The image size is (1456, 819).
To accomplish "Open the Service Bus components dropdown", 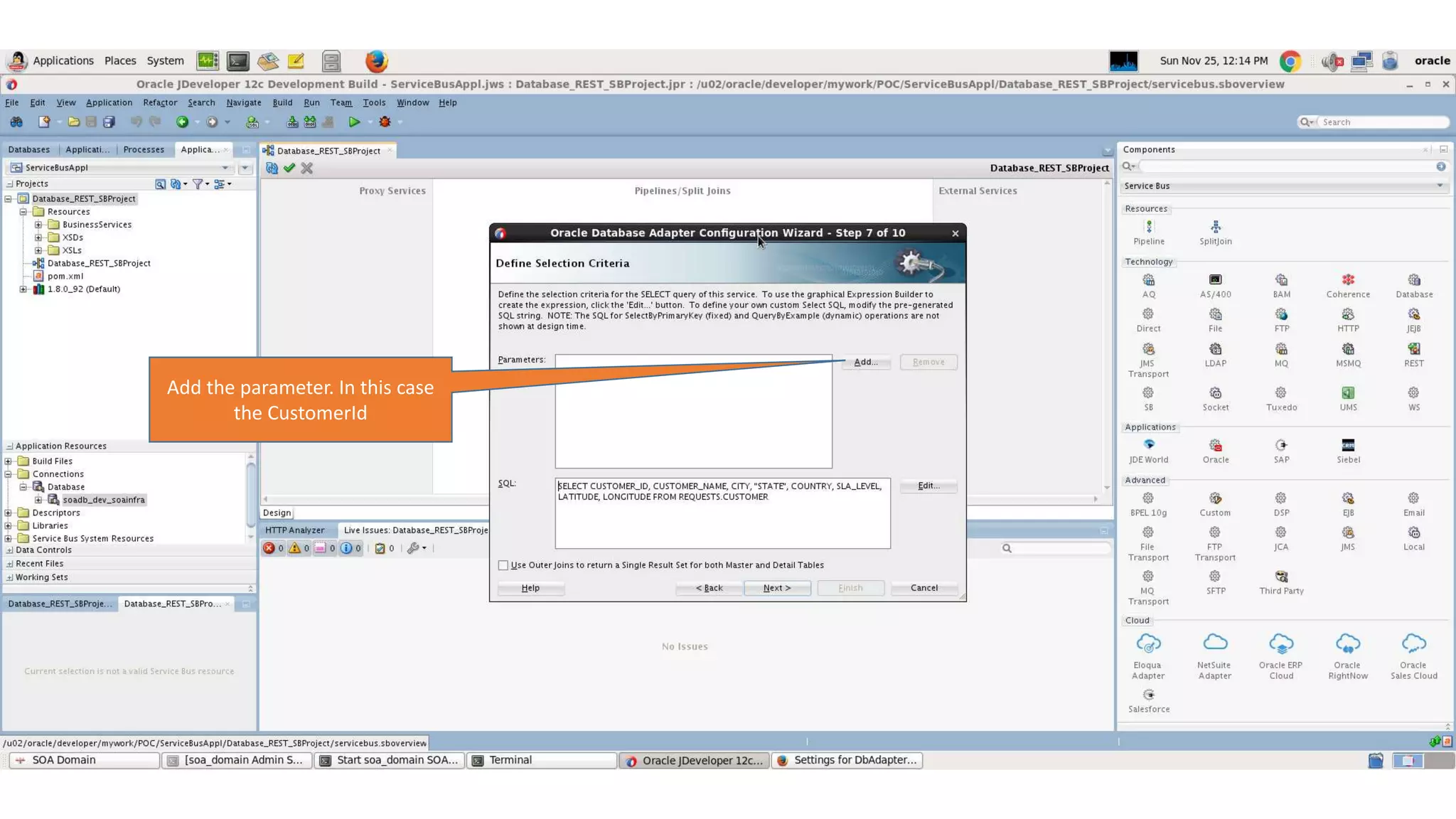I will pos(1440,186).
